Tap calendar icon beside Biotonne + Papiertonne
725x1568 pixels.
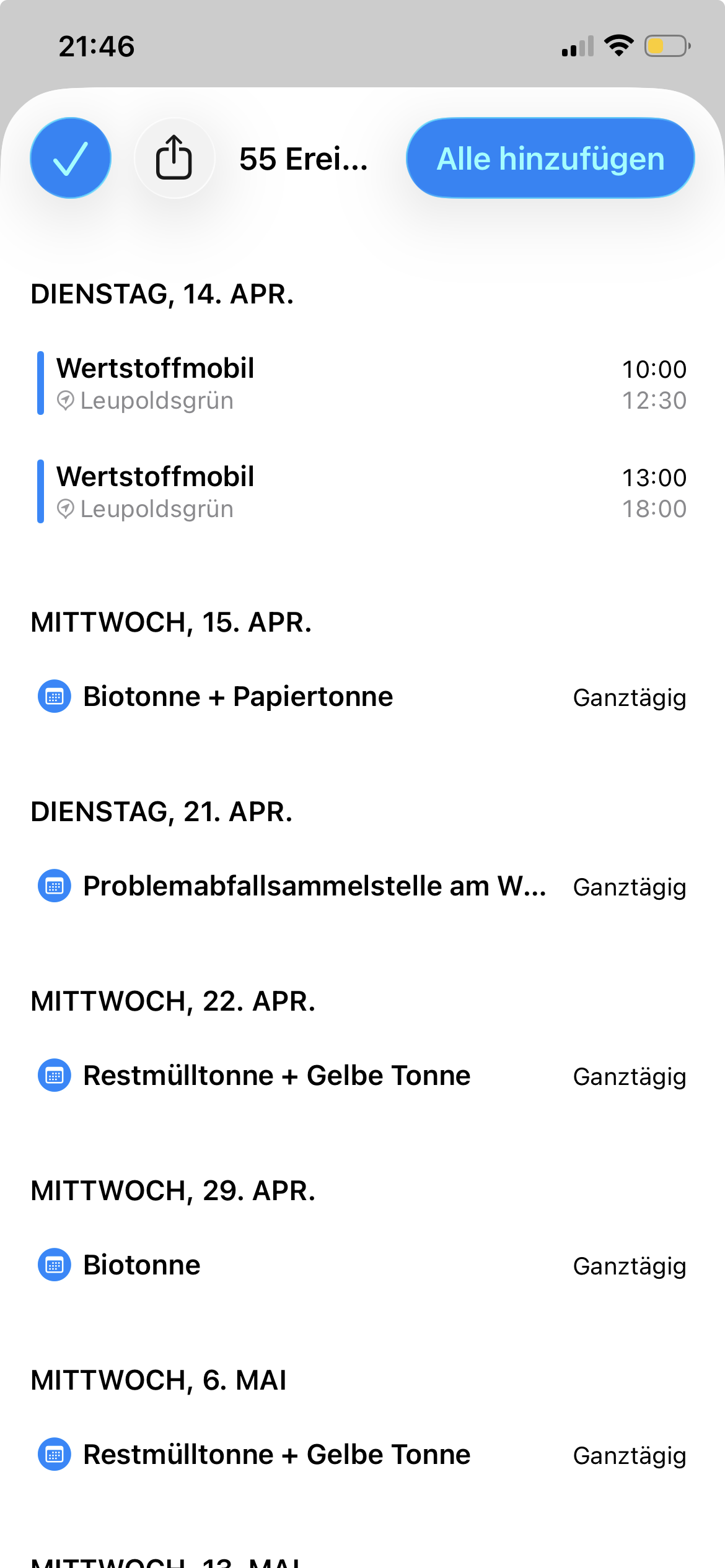coord(55,697)
